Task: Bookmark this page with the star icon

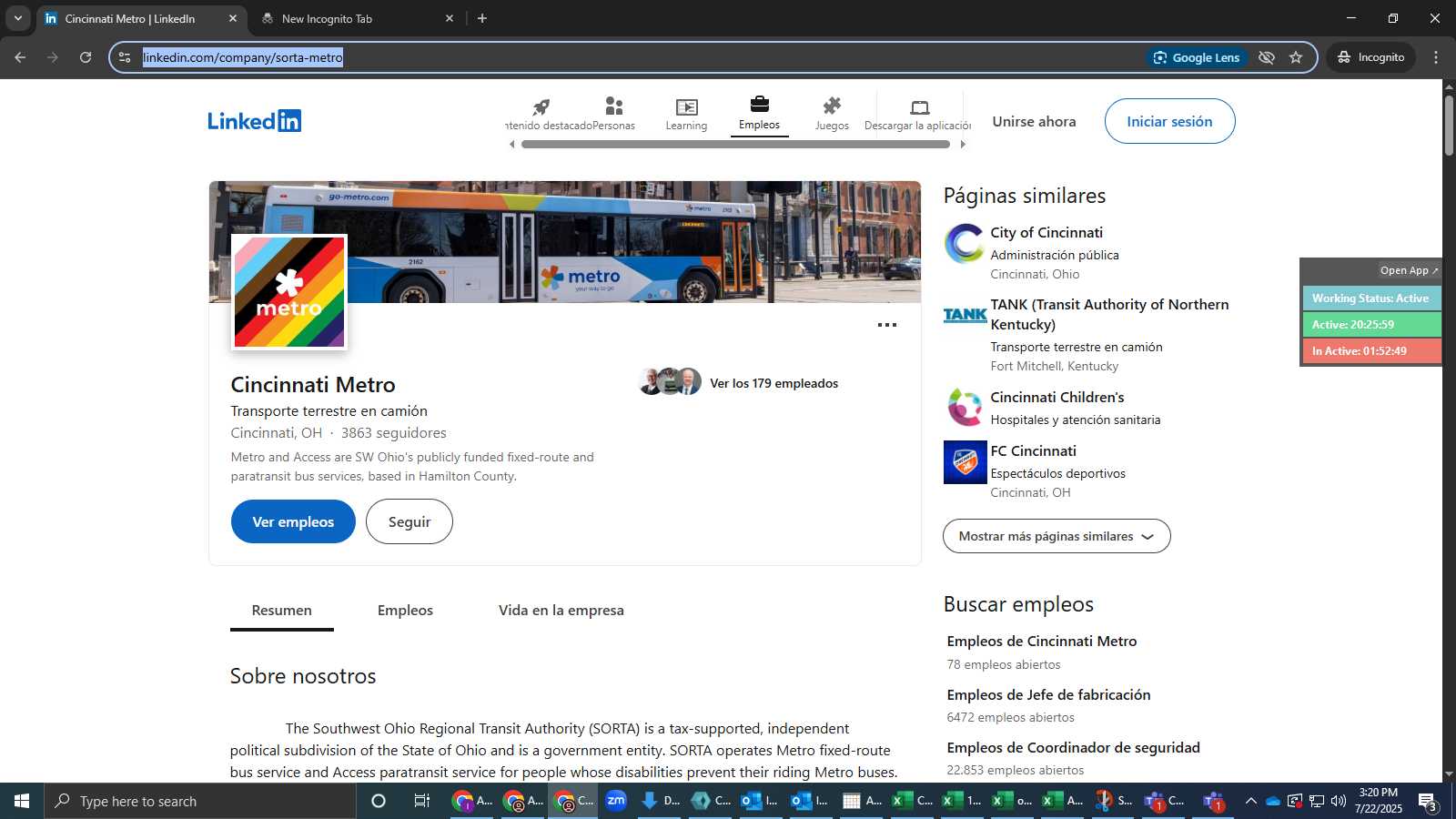Action: (x=1296, y=57)
